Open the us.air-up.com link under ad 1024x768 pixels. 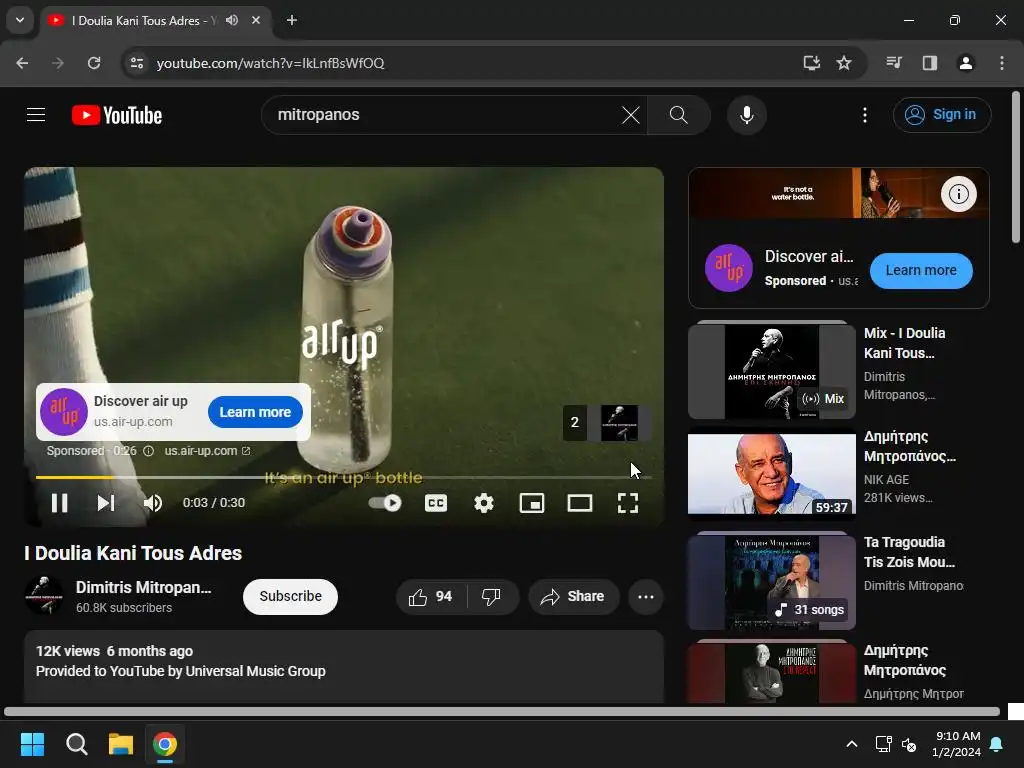207,451
